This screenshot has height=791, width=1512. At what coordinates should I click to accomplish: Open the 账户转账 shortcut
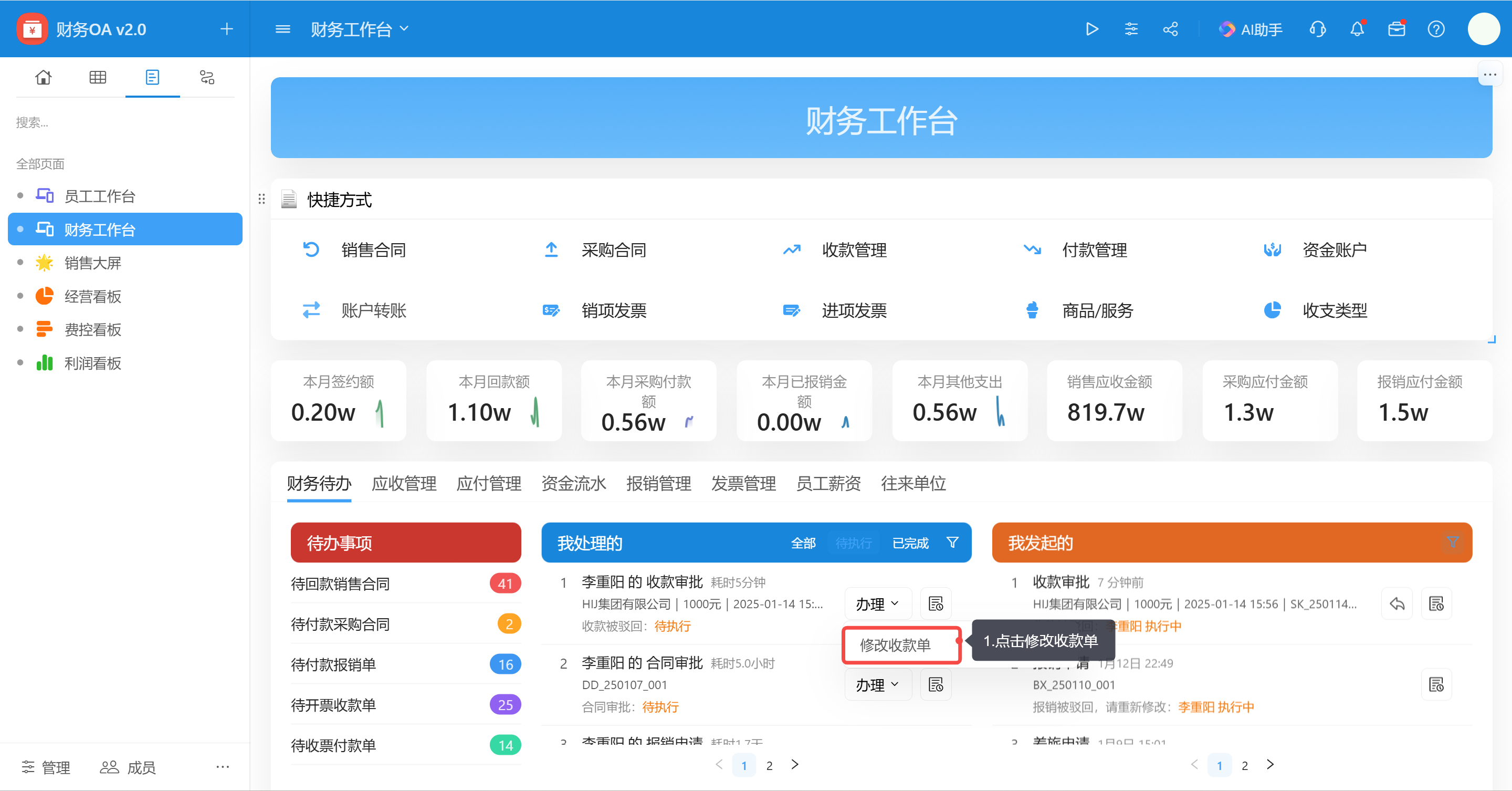point(354,310)
